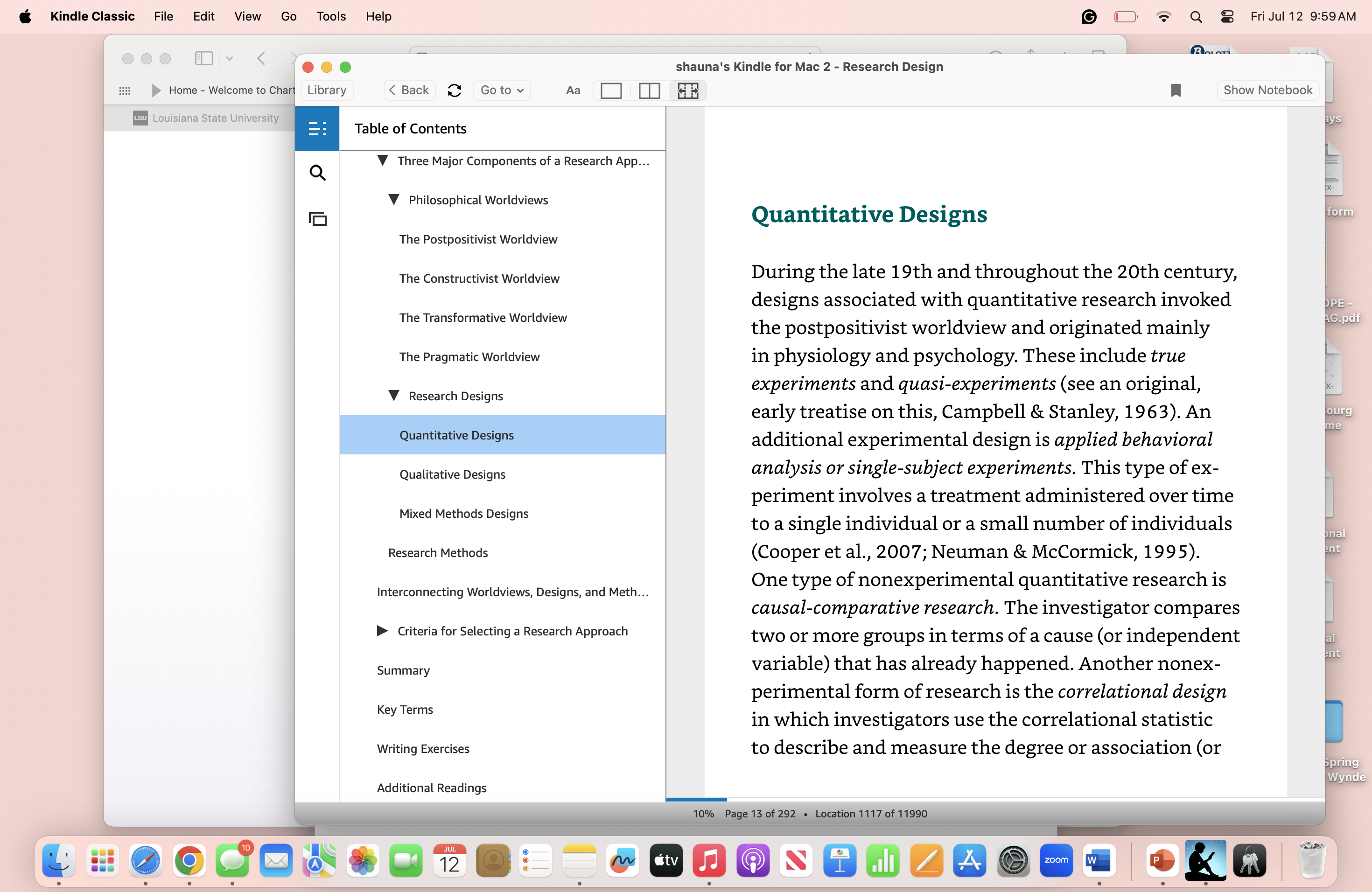Open the View menu

pos(247,16)
